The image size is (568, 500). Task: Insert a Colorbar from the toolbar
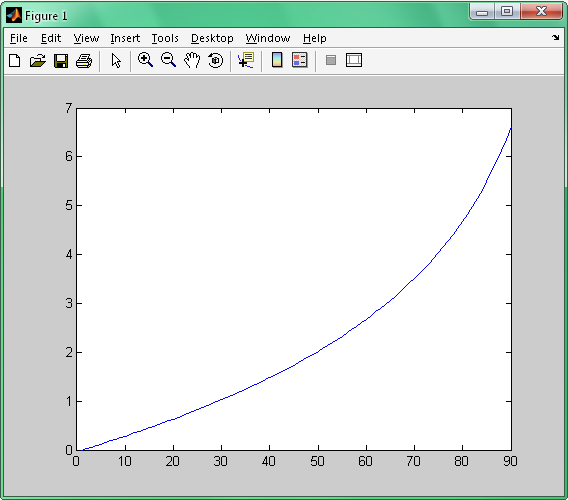(x=277, y=60)
